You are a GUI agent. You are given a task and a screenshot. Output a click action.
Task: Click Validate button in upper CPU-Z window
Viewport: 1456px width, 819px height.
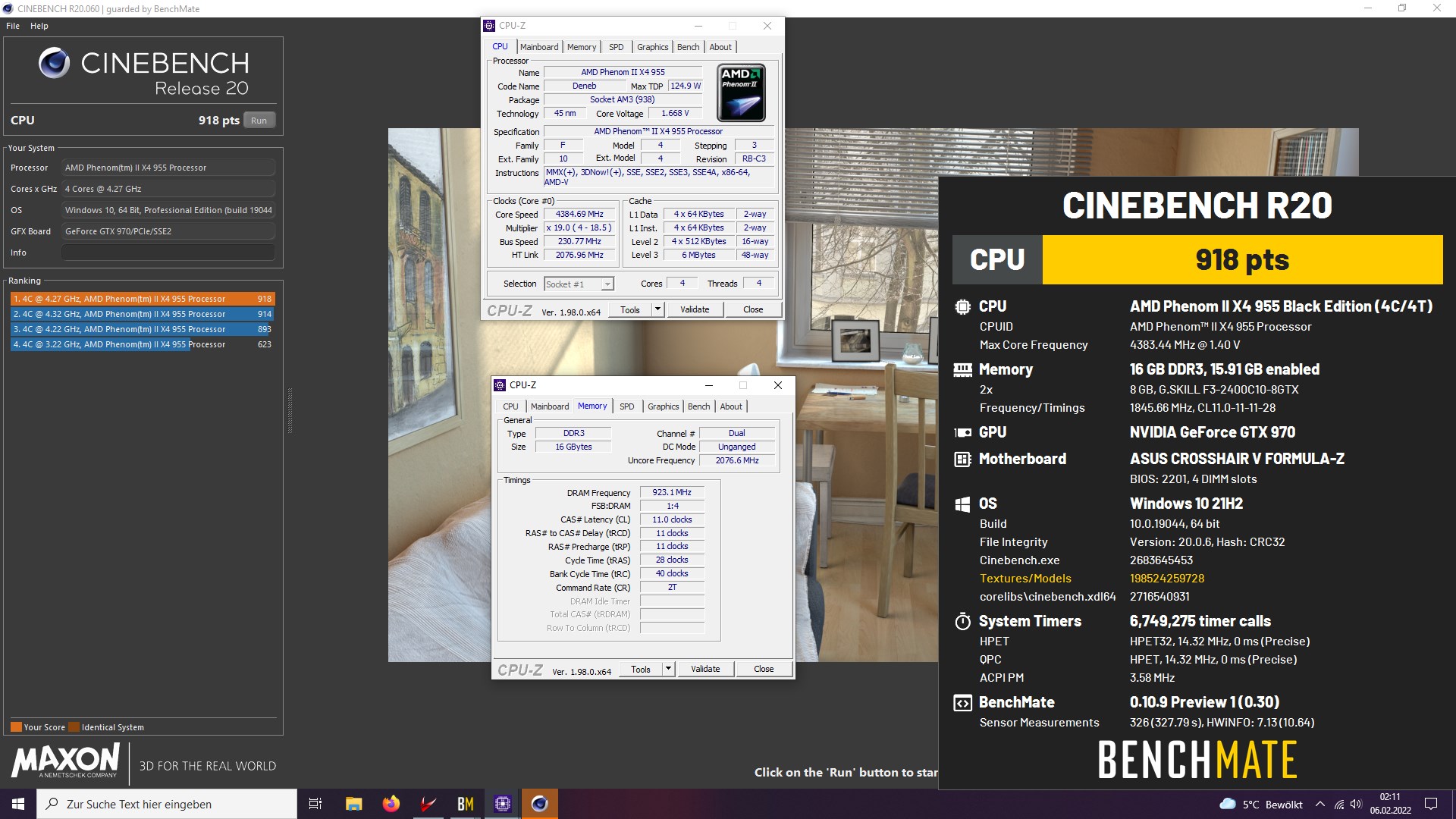(x=695, y=309)
